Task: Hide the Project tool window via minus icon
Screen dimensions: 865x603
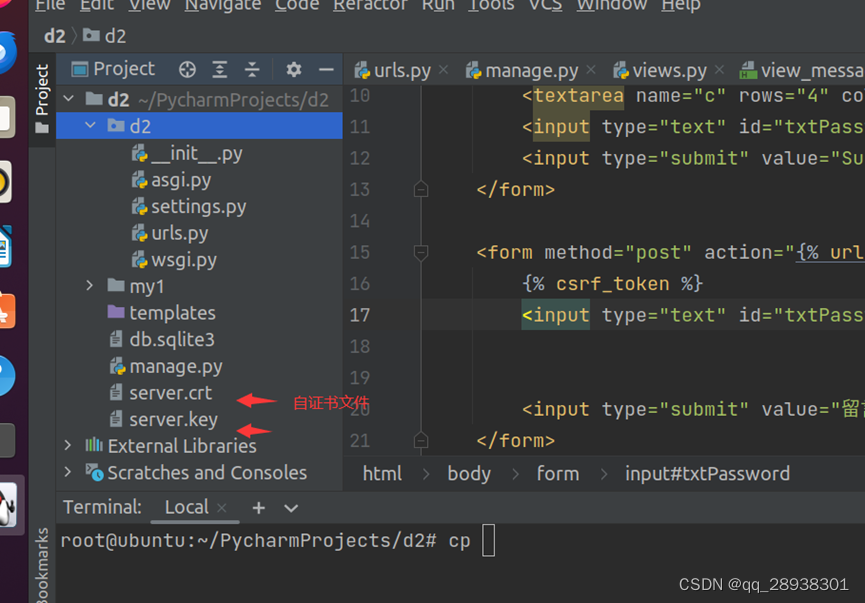Action: 326,69
